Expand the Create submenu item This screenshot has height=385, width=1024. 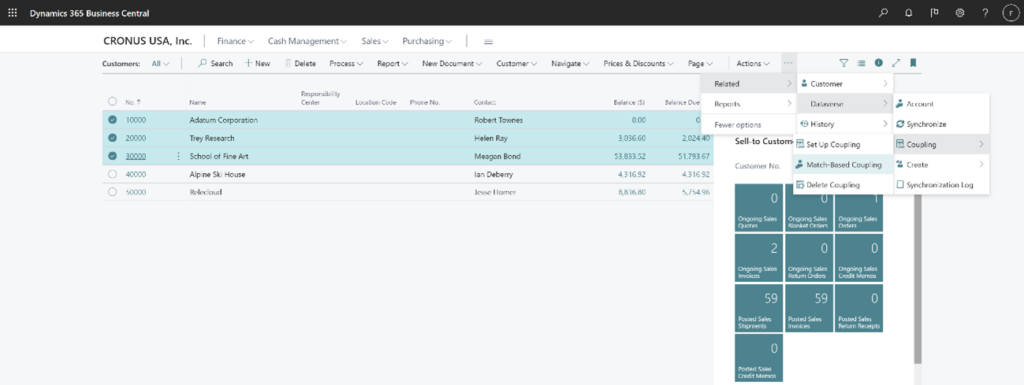pos(941,164)
